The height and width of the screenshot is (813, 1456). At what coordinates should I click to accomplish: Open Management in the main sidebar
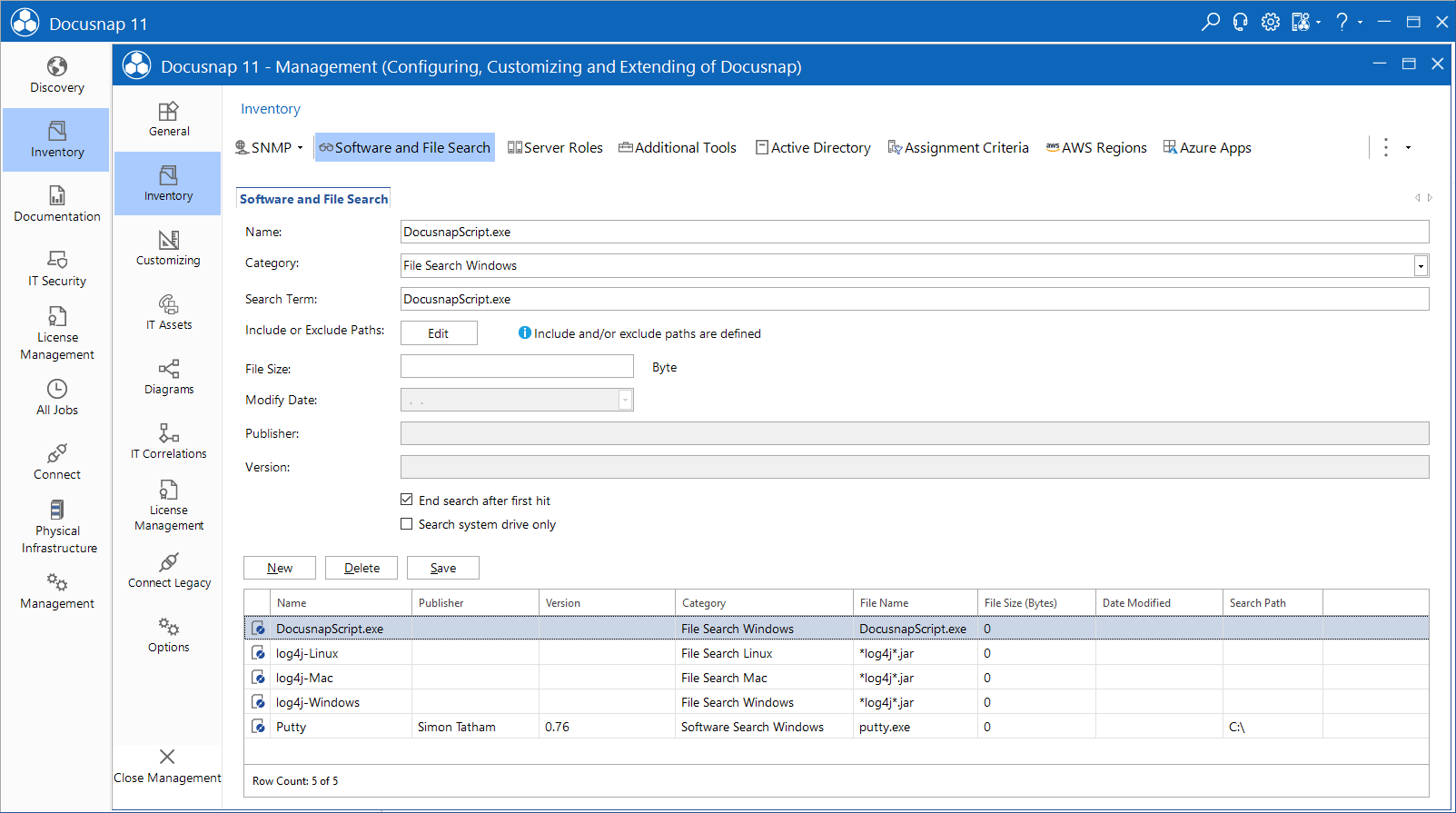(x=56, y=591)
